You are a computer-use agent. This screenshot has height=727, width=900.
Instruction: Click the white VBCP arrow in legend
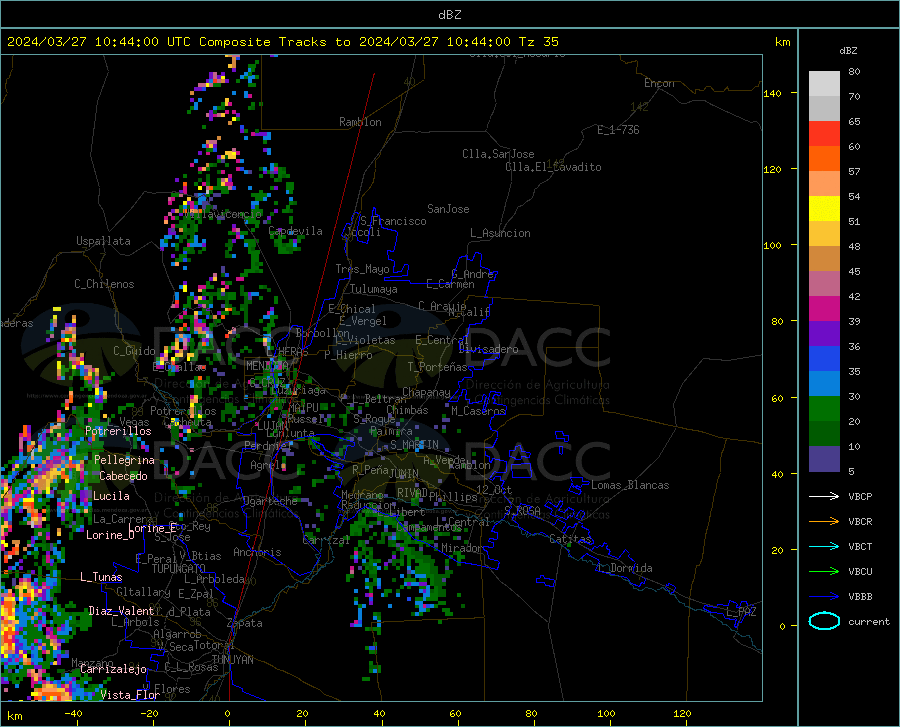pyautogui.click(x=824, y=496)
